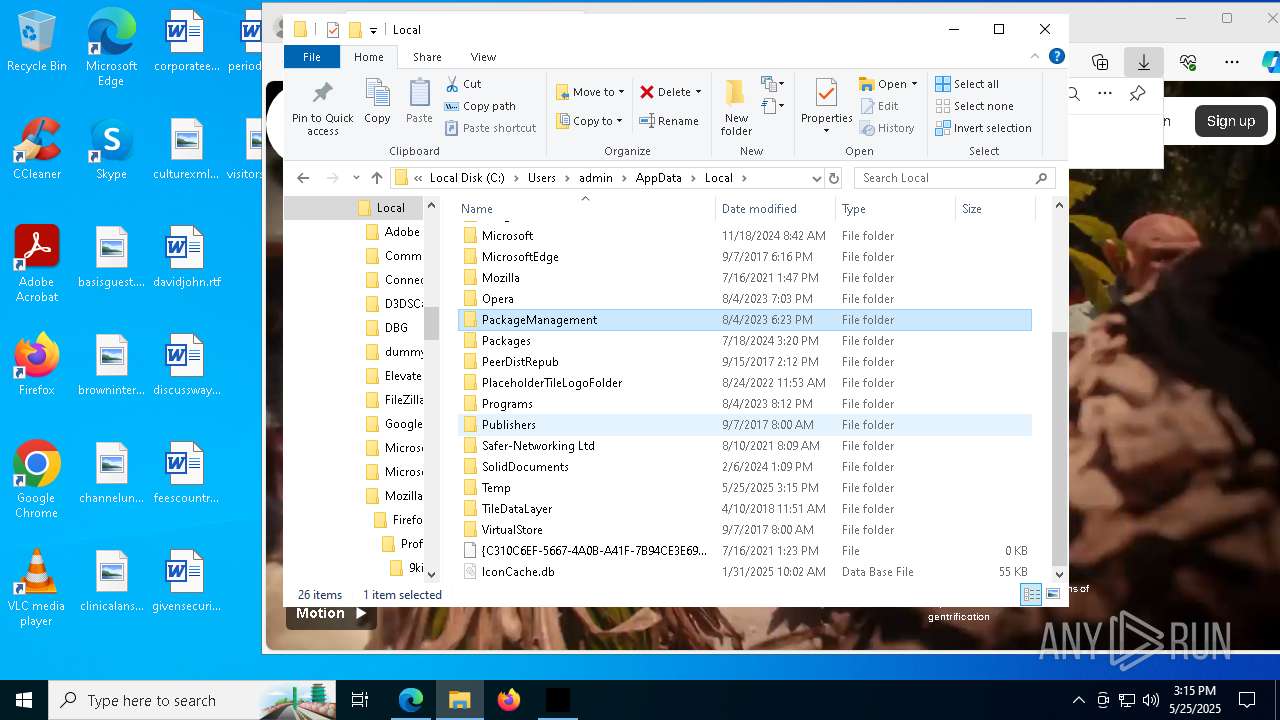1280x720 pixels.
Task: Expand the Open button dropdown arrow
Action: [914, 84]
